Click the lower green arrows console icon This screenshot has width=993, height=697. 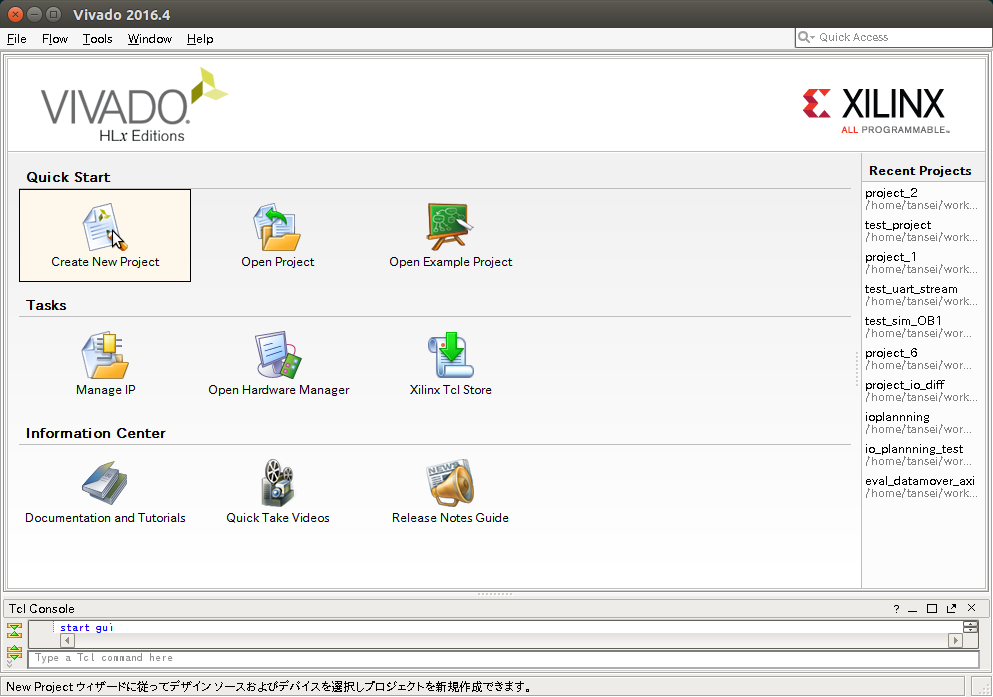[x=15, y=653]
